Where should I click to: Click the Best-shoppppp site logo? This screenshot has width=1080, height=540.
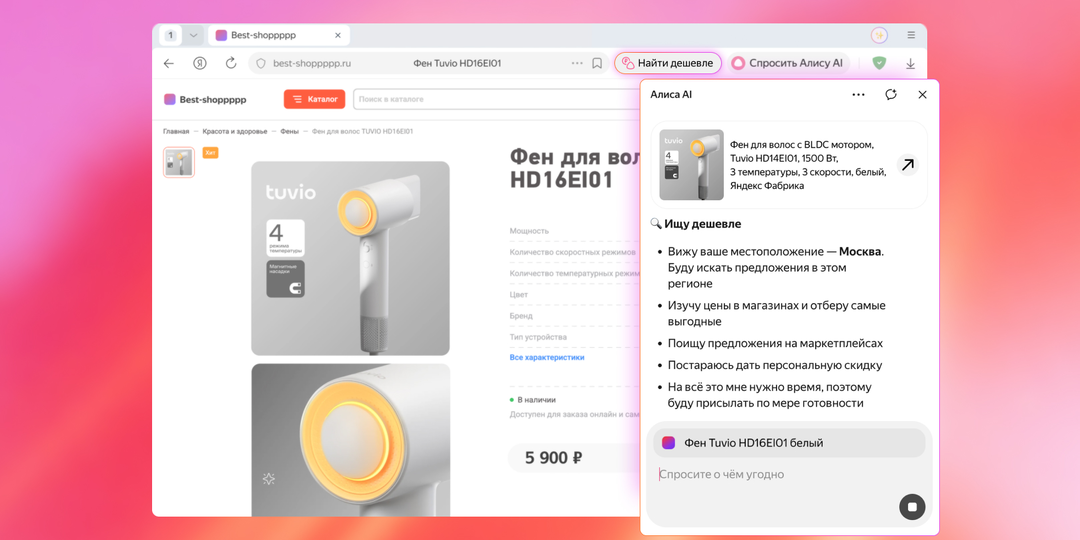[205, 99]
